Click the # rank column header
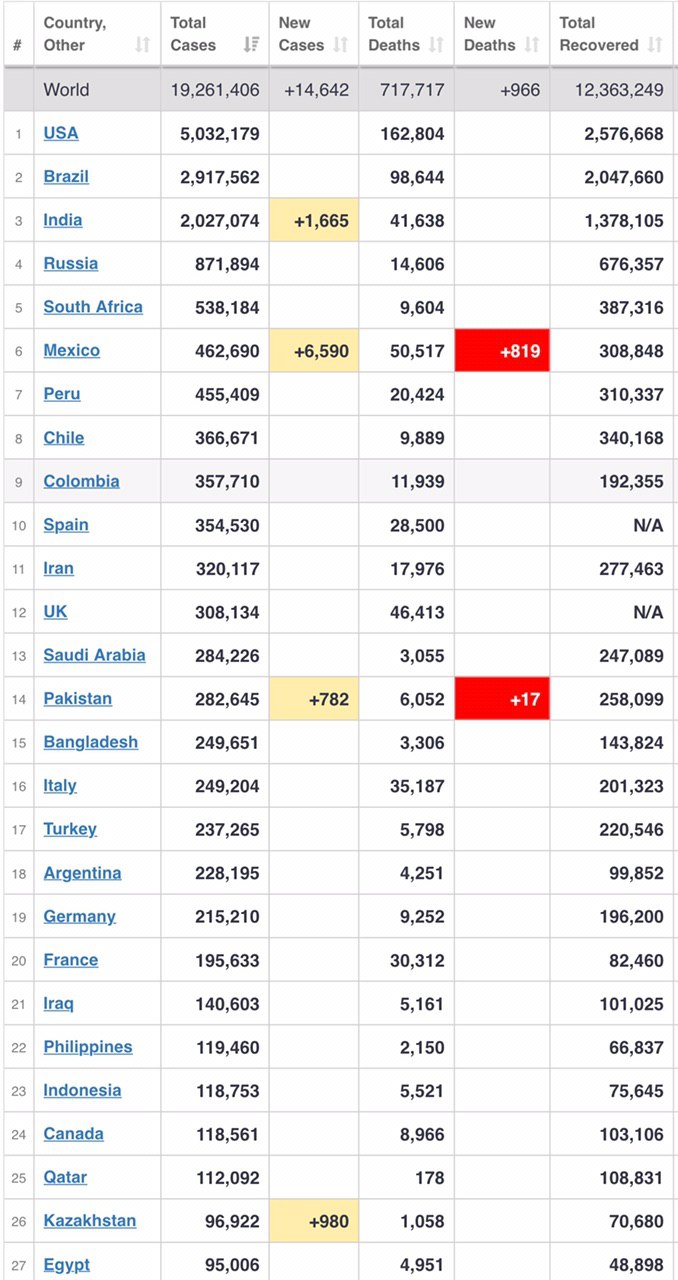The height and width of the screenshot is (1280, 678). (17, 45)
